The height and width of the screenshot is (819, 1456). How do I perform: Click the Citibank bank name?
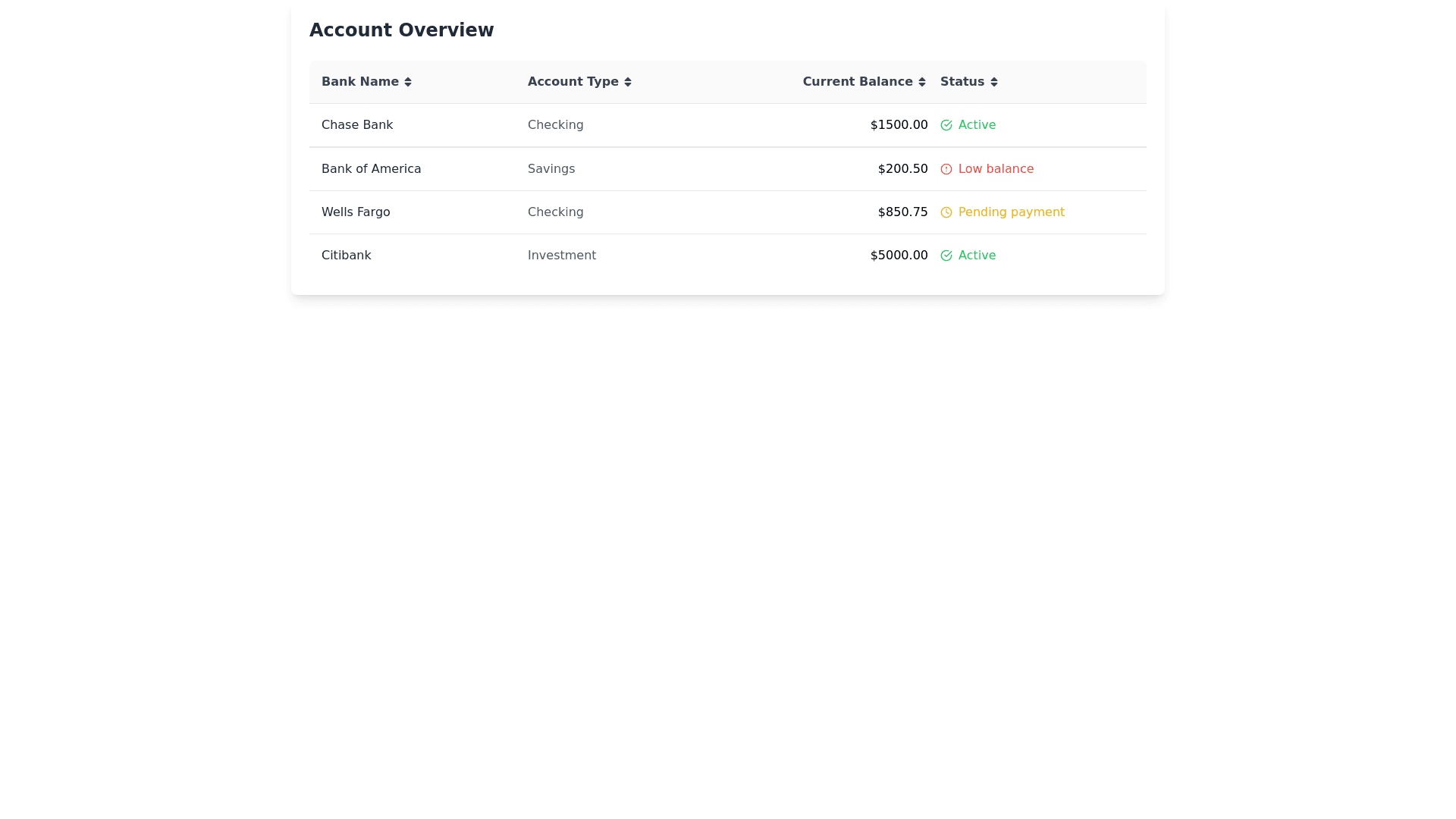point(346,256)
